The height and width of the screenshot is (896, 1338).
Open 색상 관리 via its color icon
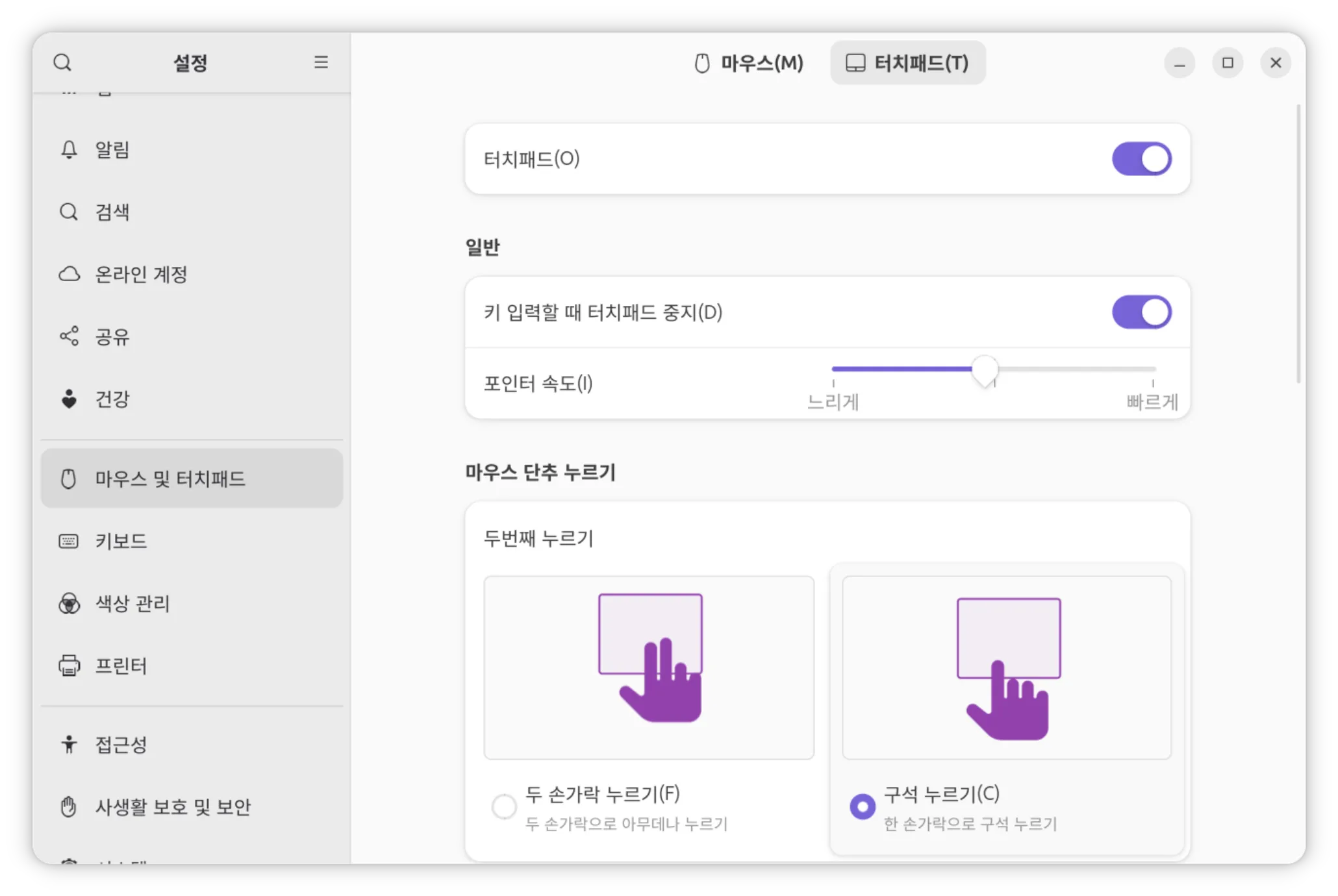(69, 604)
